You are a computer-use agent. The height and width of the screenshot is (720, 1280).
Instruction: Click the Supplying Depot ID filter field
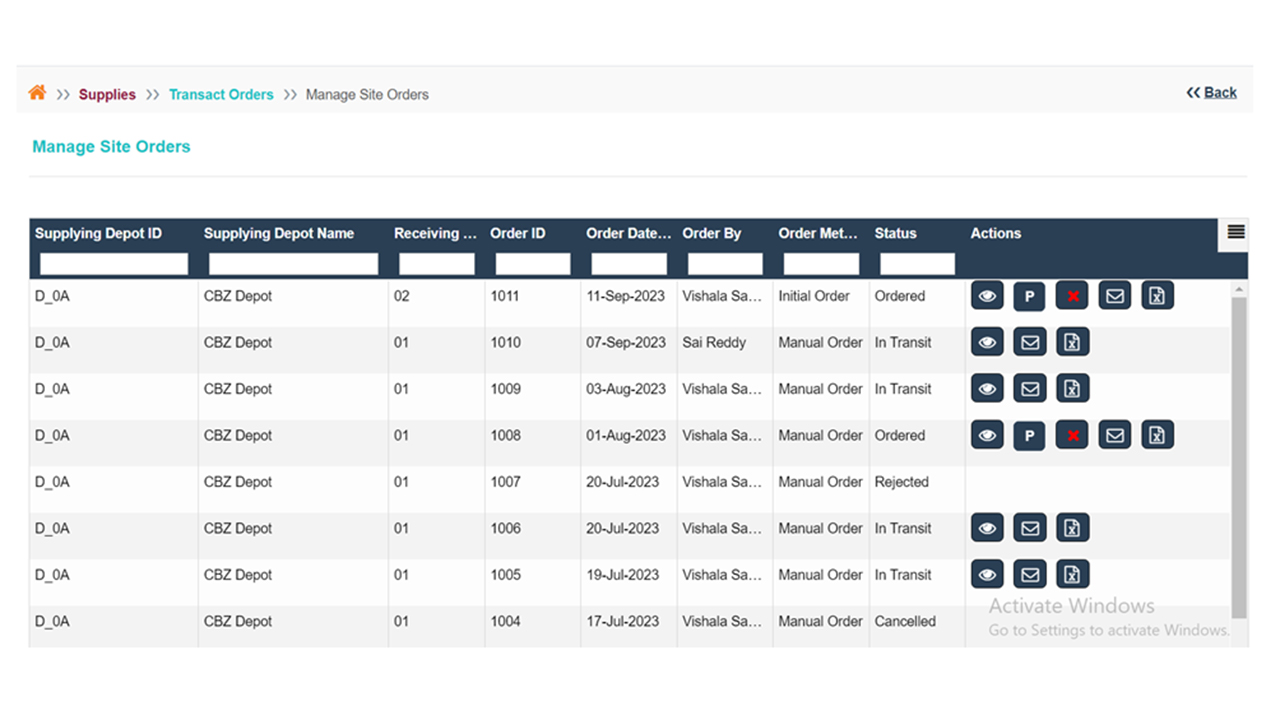(114, 264)
